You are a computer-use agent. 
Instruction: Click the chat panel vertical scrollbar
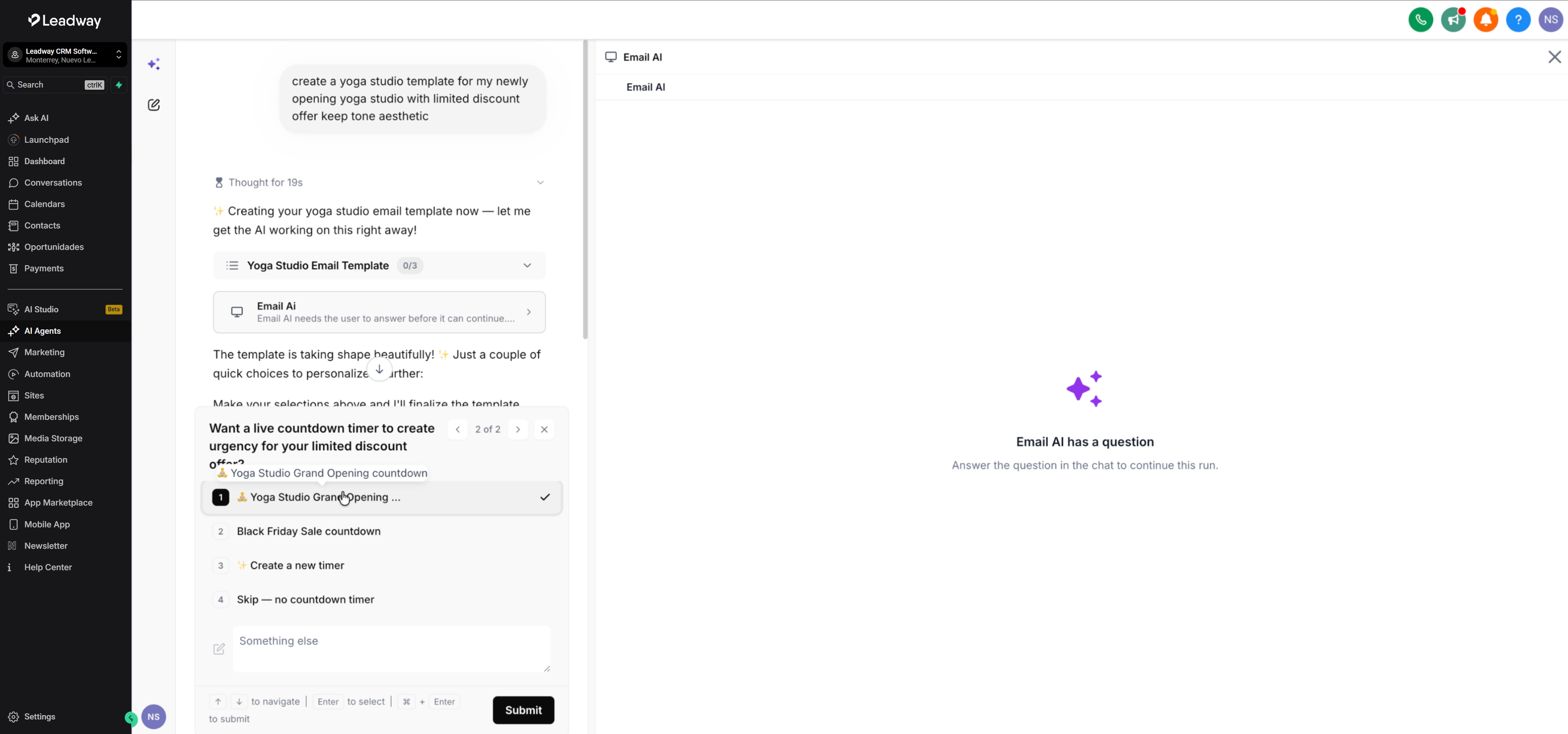click(x=585, y=189)
